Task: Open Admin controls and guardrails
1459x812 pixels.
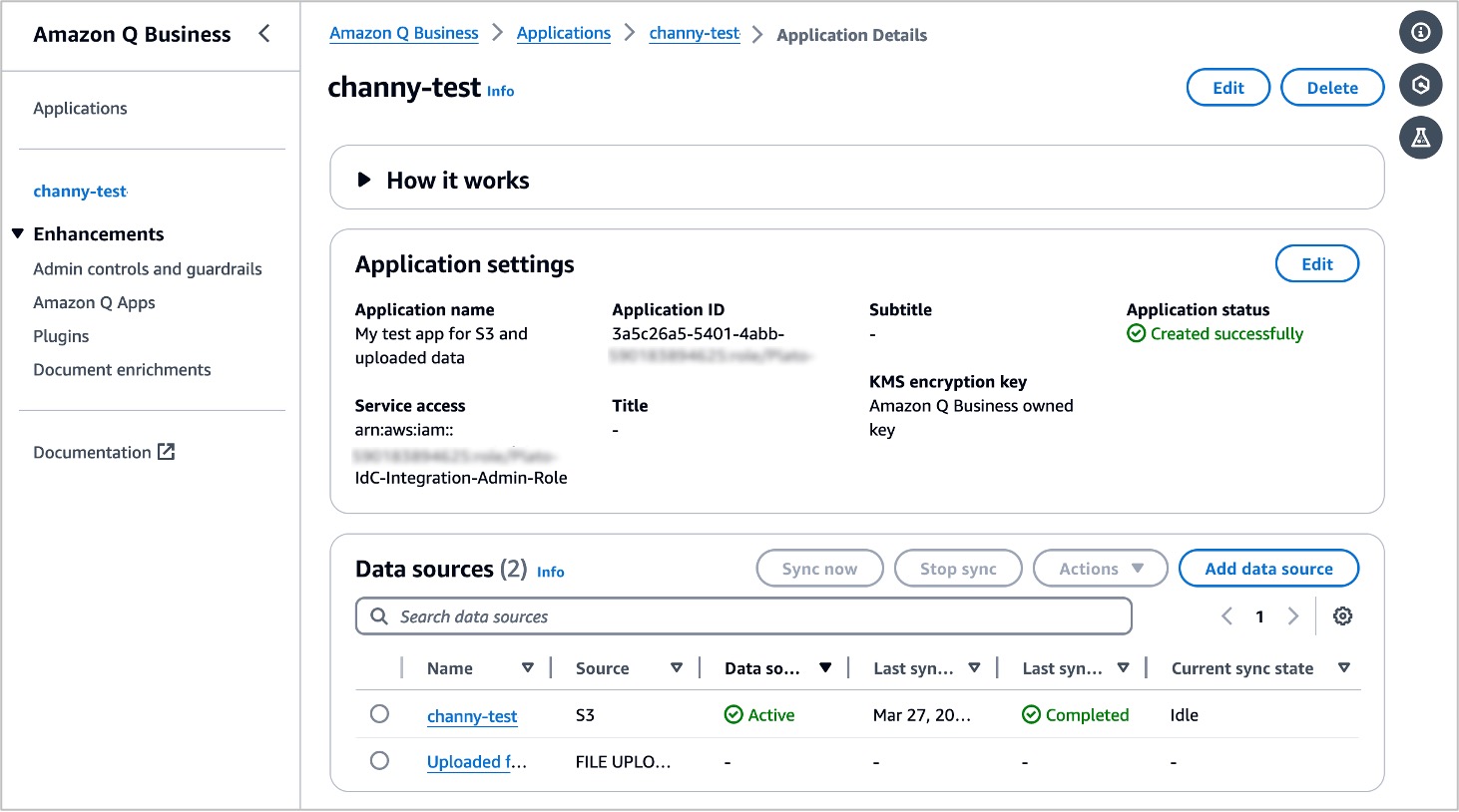Action: point(148,269)
